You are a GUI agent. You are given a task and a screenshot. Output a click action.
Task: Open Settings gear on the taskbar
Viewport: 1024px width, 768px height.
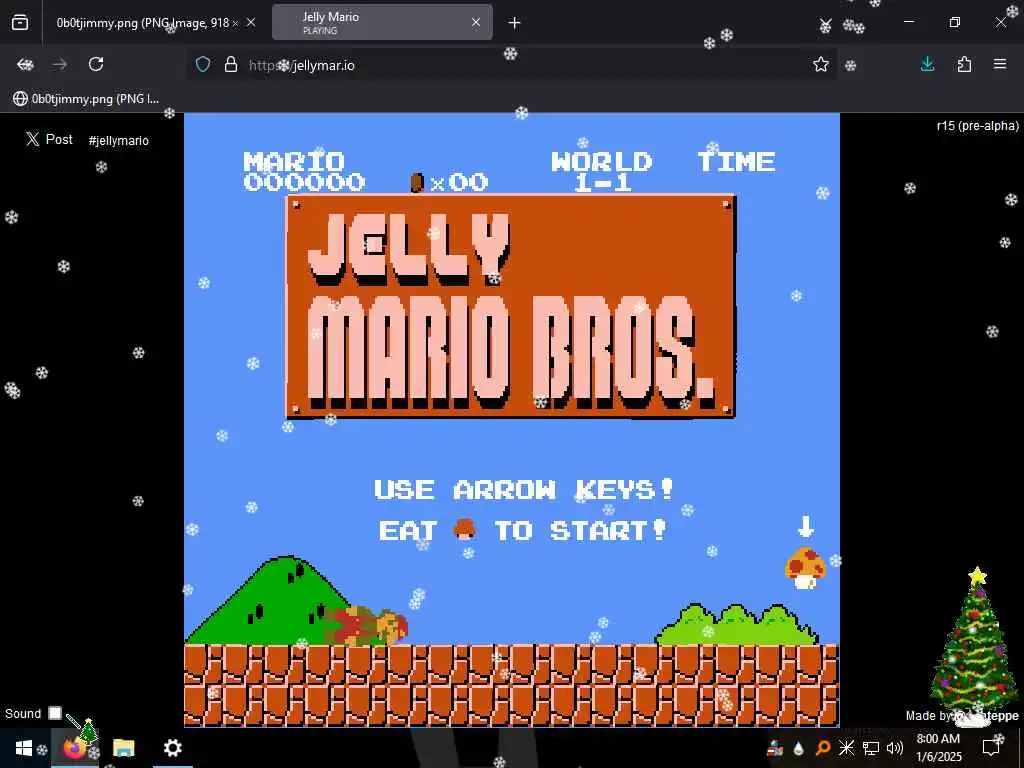coord(172,748)
